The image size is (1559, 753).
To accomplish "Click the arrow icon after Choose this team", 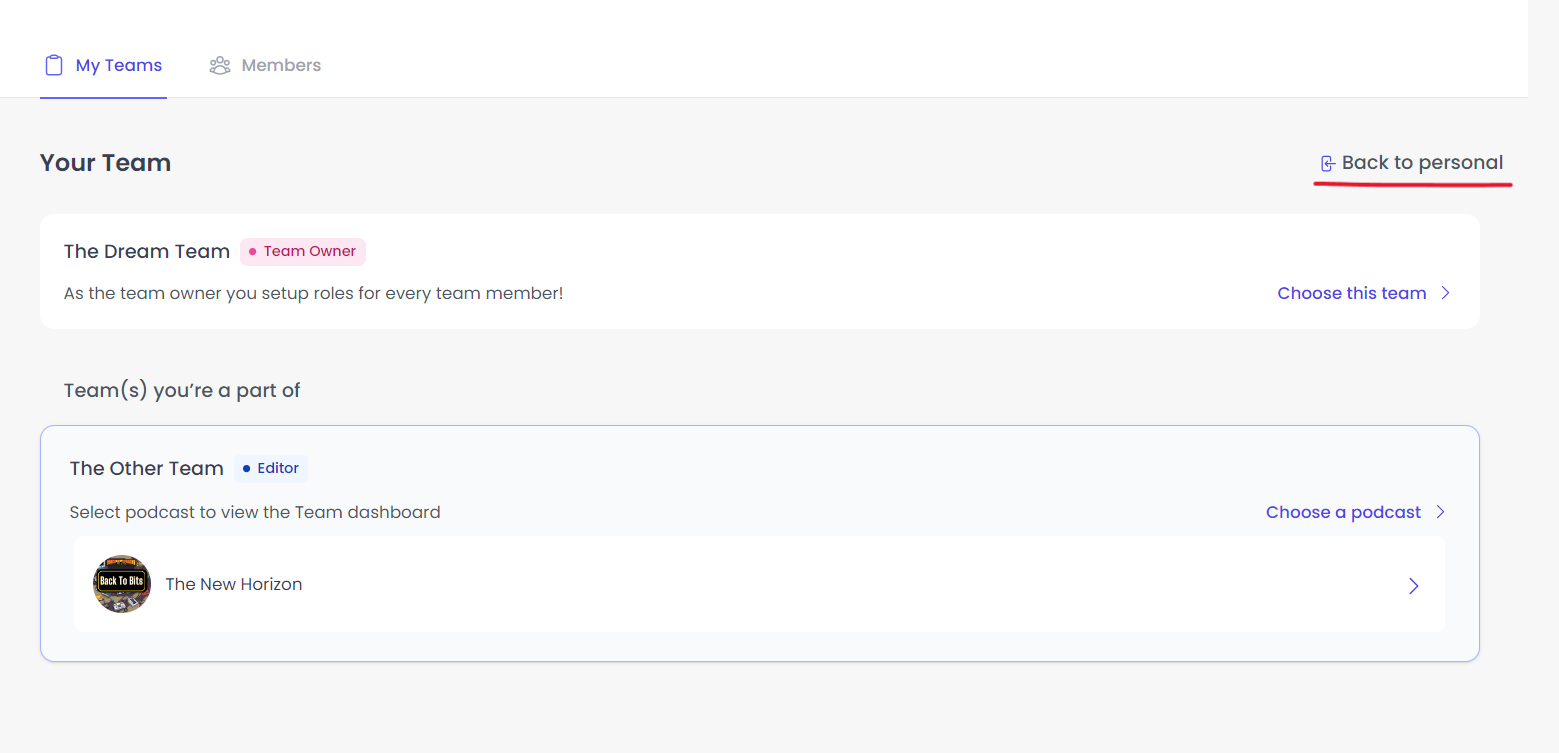I will pos(1445,293).
